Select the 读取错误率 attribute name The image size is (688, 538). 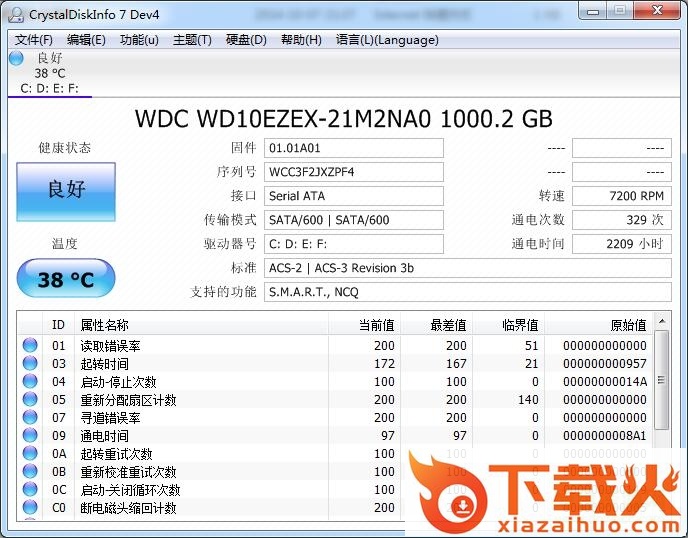(x=110, y=346)
